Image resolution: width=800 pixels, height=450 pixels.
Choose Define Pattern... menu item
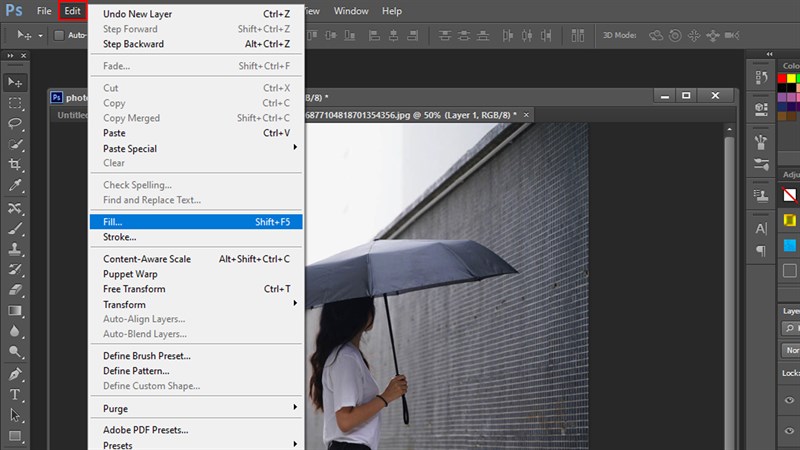click(196, 370)
